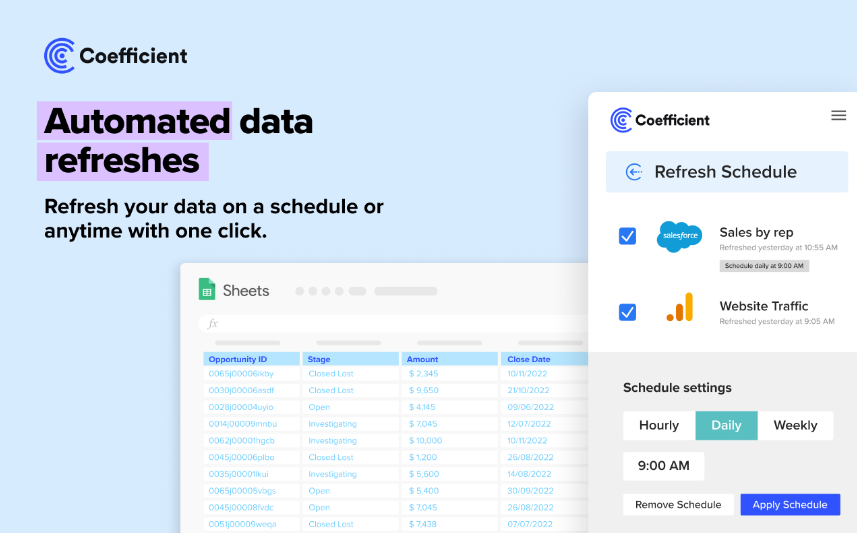
Task: Click the Google Analytics bar chart icon
Action: click(x=680, y=307)
